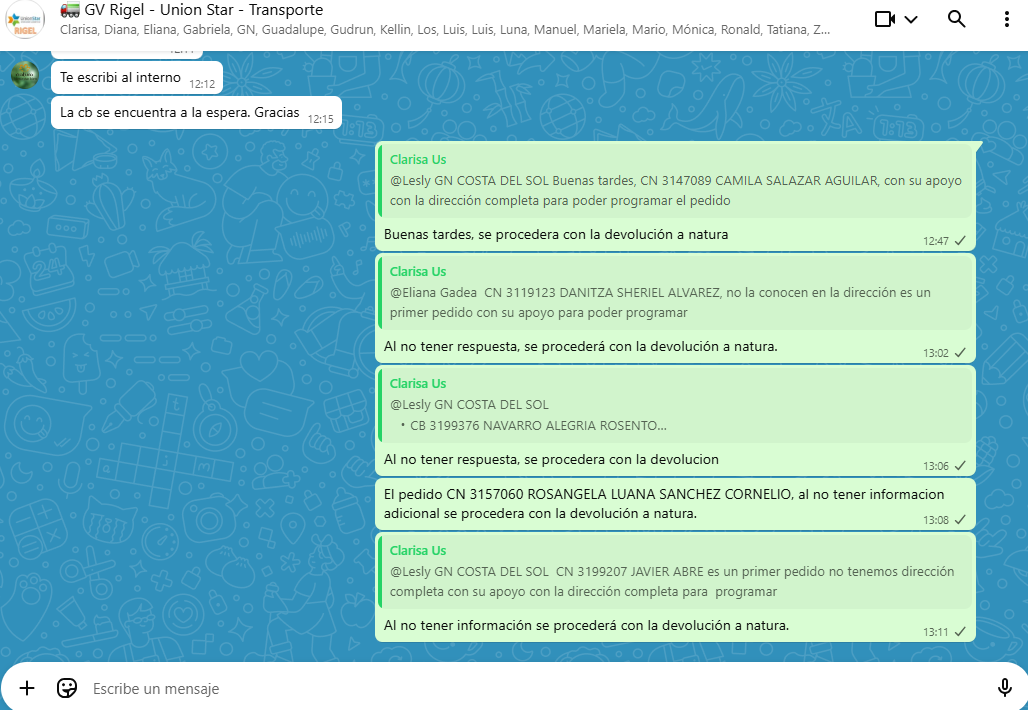Open the three-dot chat menu
Viewport: 1028px width, 710px height.
pos(1006,19)
